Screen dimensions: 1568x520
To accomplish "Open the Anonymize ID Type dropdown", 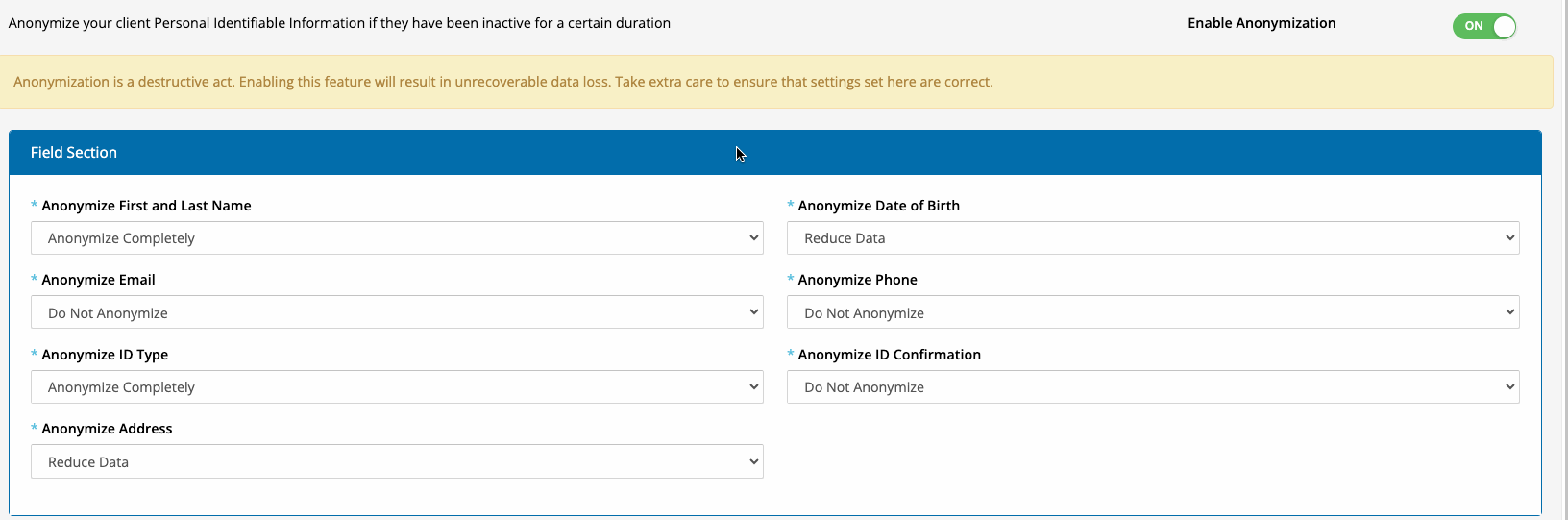I will (x=397, y=387).
